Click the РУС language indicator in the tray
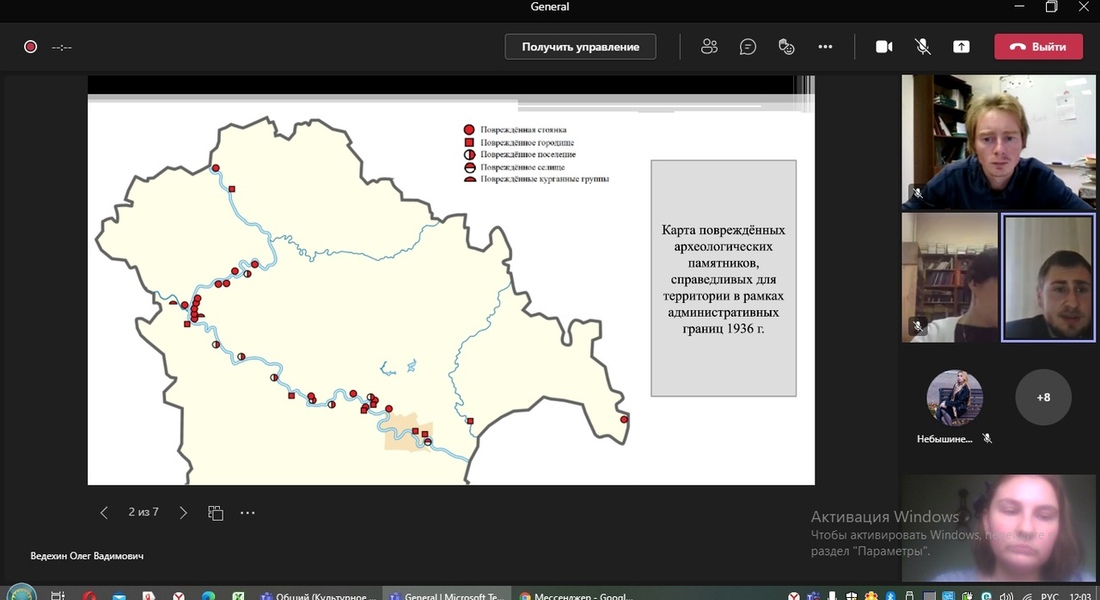 click(1049, 596)
